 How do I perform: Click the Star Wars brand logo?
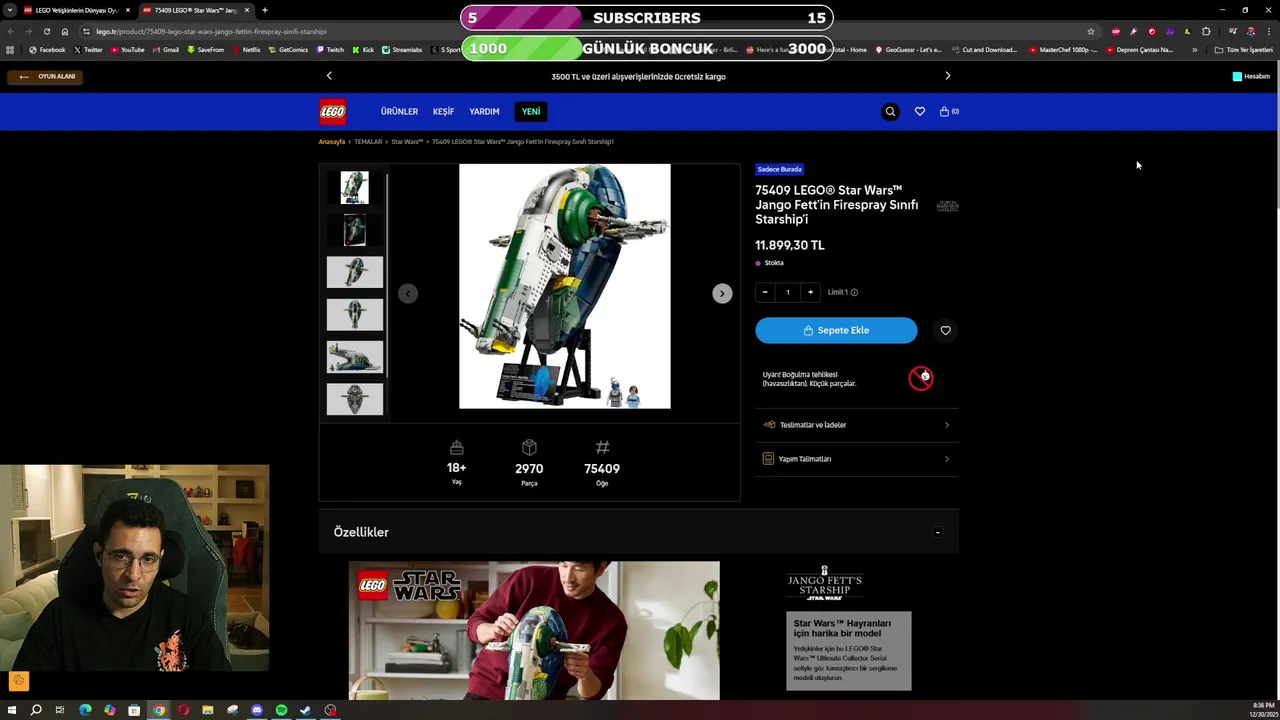click(x=947, y=206)
